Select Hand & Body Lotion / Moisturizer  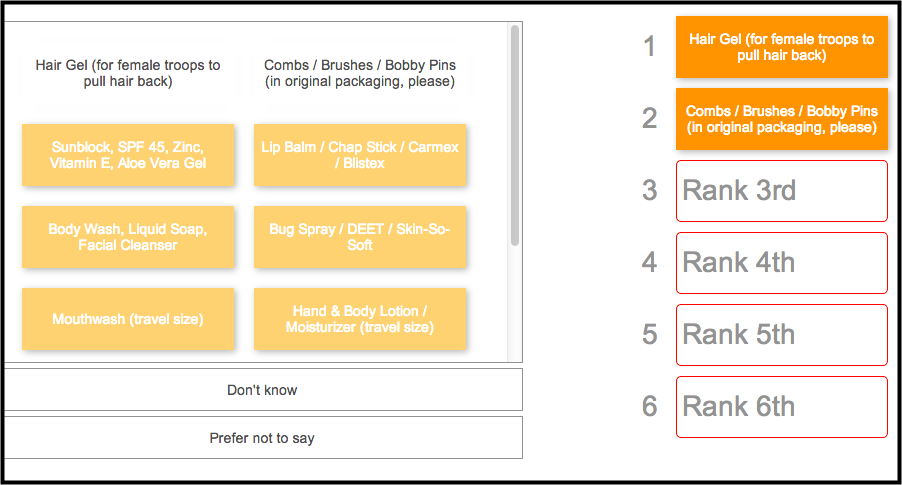coord(360,319)
